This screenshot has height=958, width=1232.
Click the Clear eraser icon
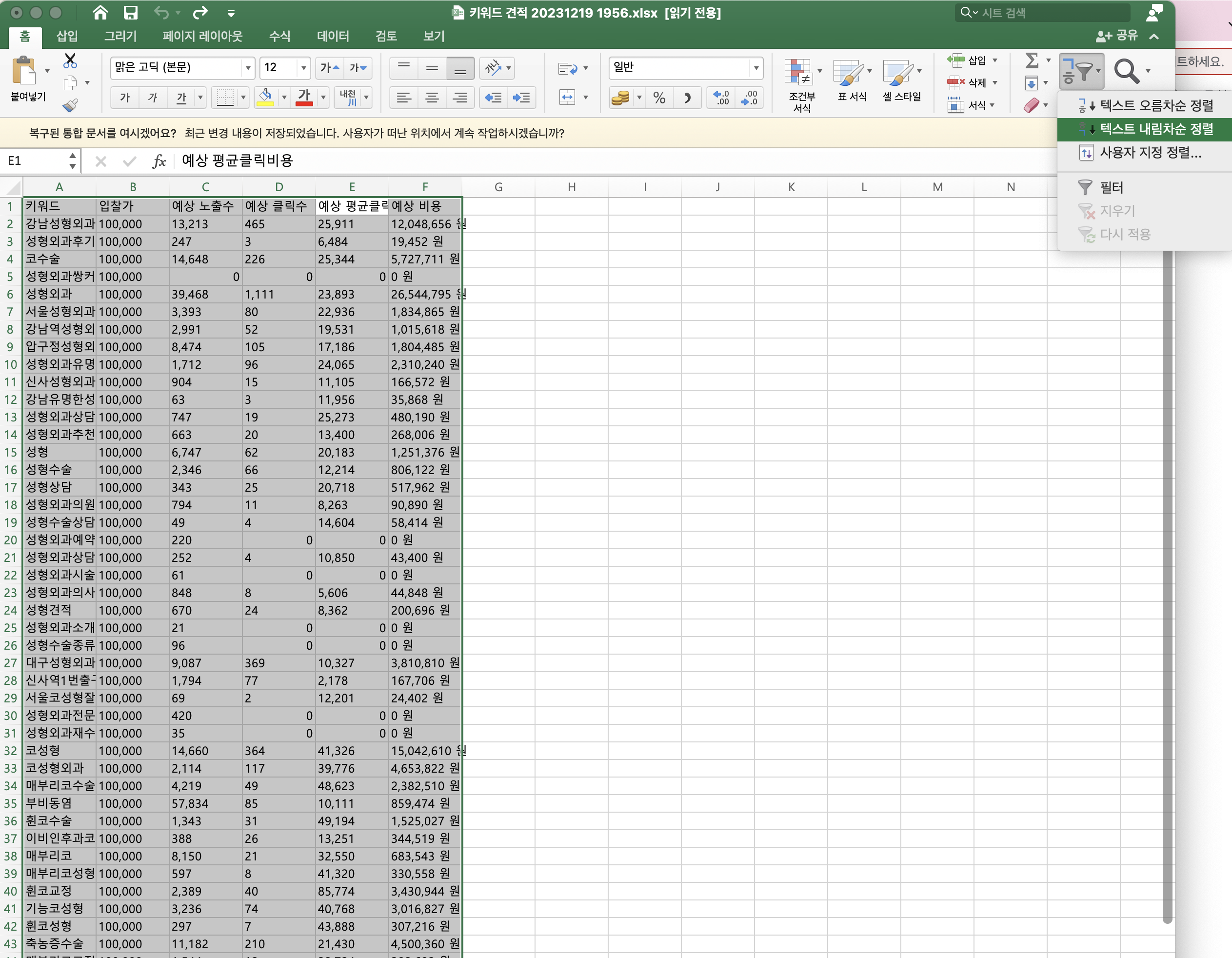1031,105
